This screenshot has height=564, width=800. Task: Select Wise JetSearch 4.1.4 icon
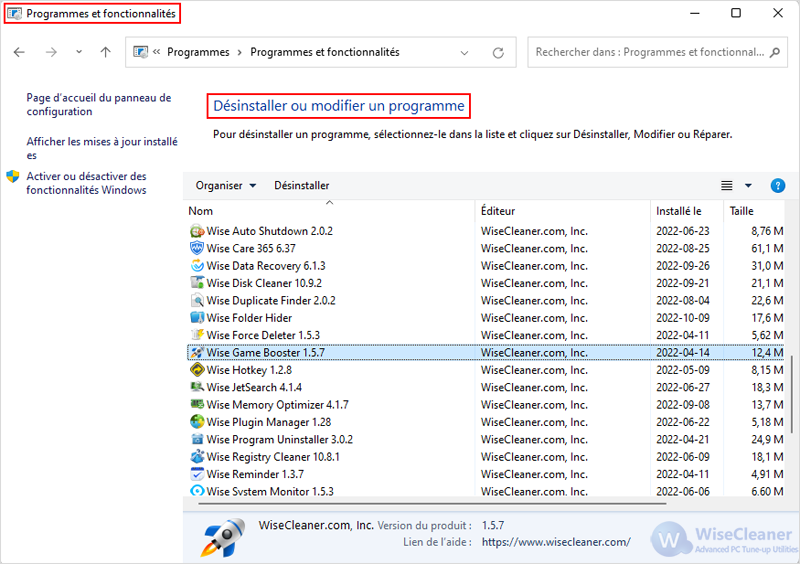(197, 387)
